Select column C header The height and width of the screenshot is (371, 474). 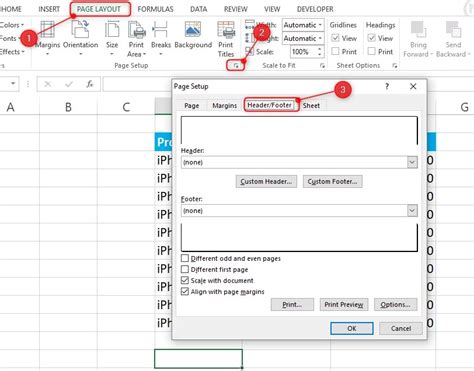tap(126, 107)
